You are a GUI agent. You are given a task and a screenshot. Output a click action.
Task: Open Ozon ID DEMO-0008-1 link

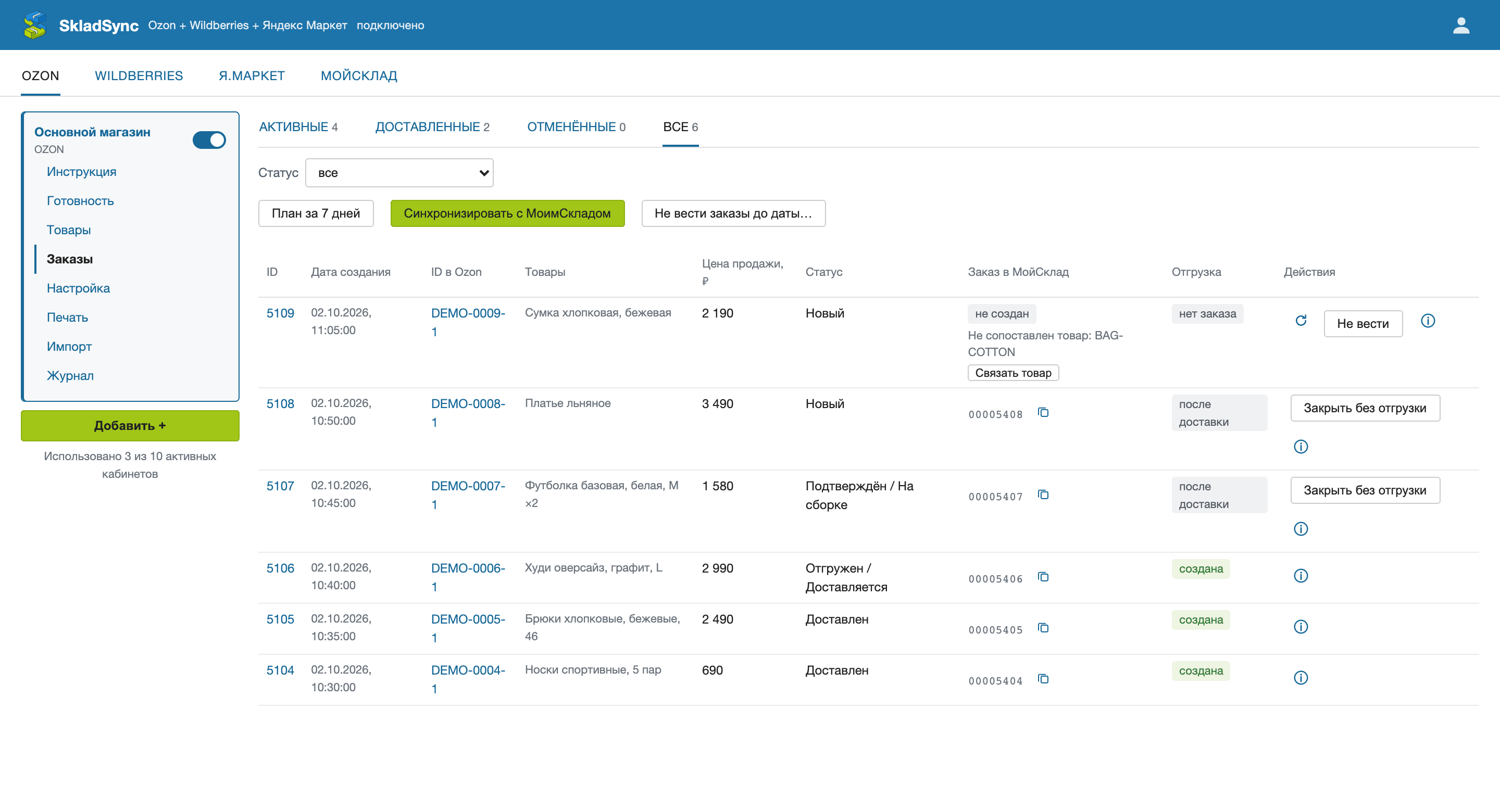tap(468, 413)
